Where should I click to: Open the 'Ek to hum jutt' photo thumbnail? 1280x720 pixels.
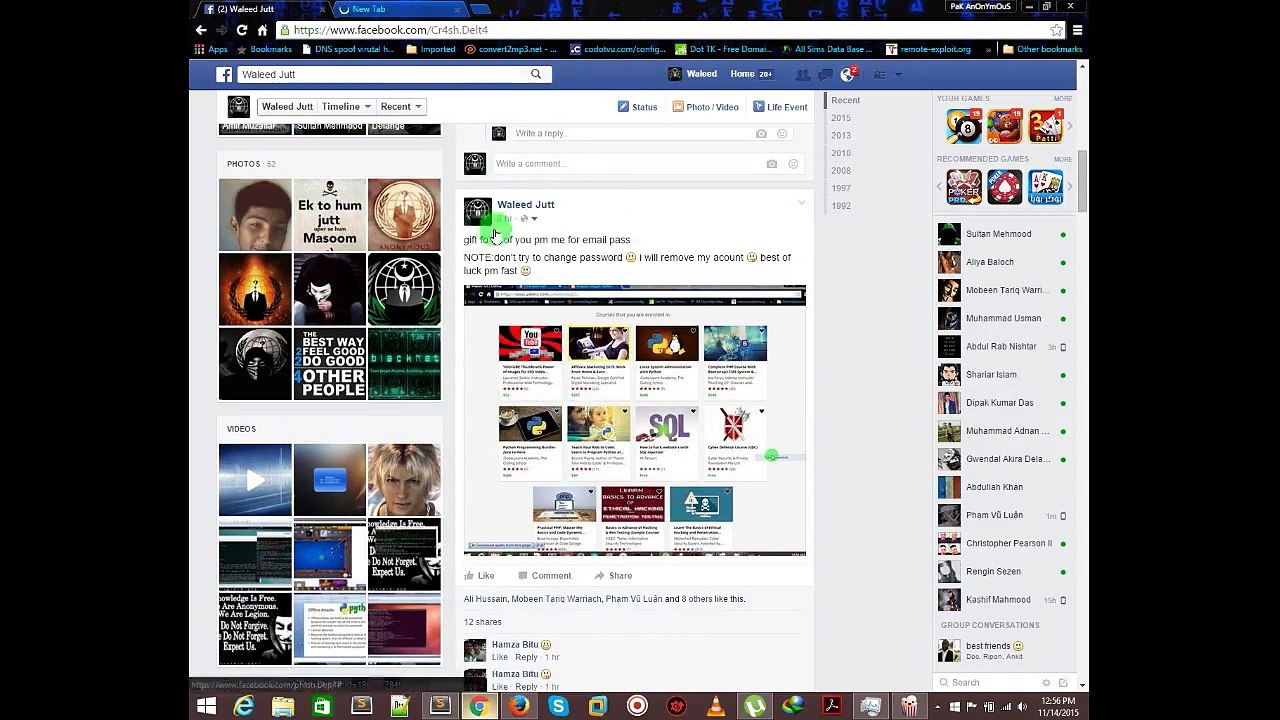click(330, 215)
